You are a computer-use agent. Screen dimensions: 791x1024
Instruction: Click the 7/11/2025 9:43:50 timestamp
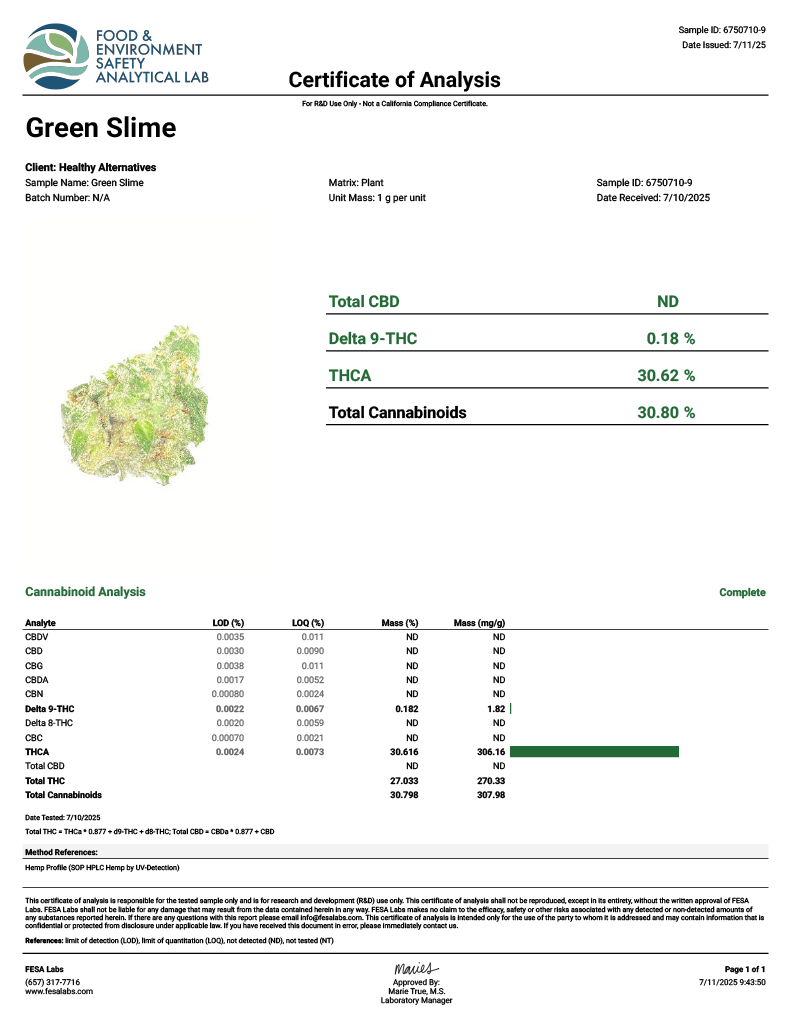(x=732, y=982)
